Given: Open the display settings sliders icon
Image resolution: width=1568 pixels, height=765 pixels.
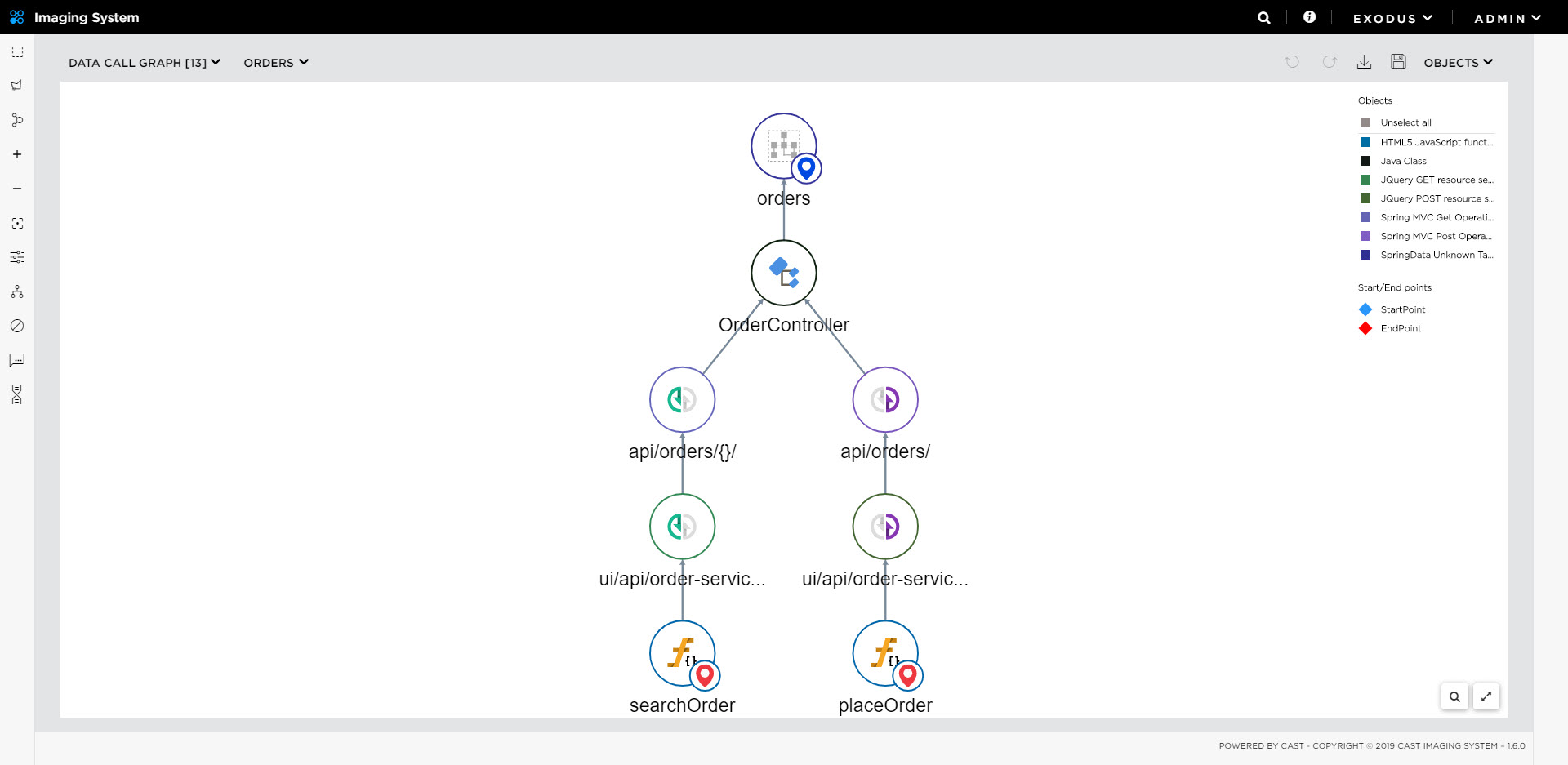Looking at the screenshot, I should tap(17, 257).
